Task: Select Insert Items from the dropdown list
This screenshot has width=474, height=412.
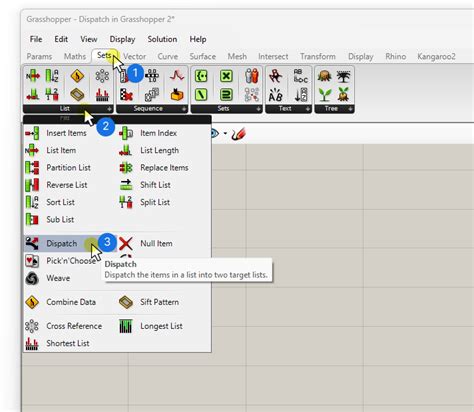Action: point(67,133)
